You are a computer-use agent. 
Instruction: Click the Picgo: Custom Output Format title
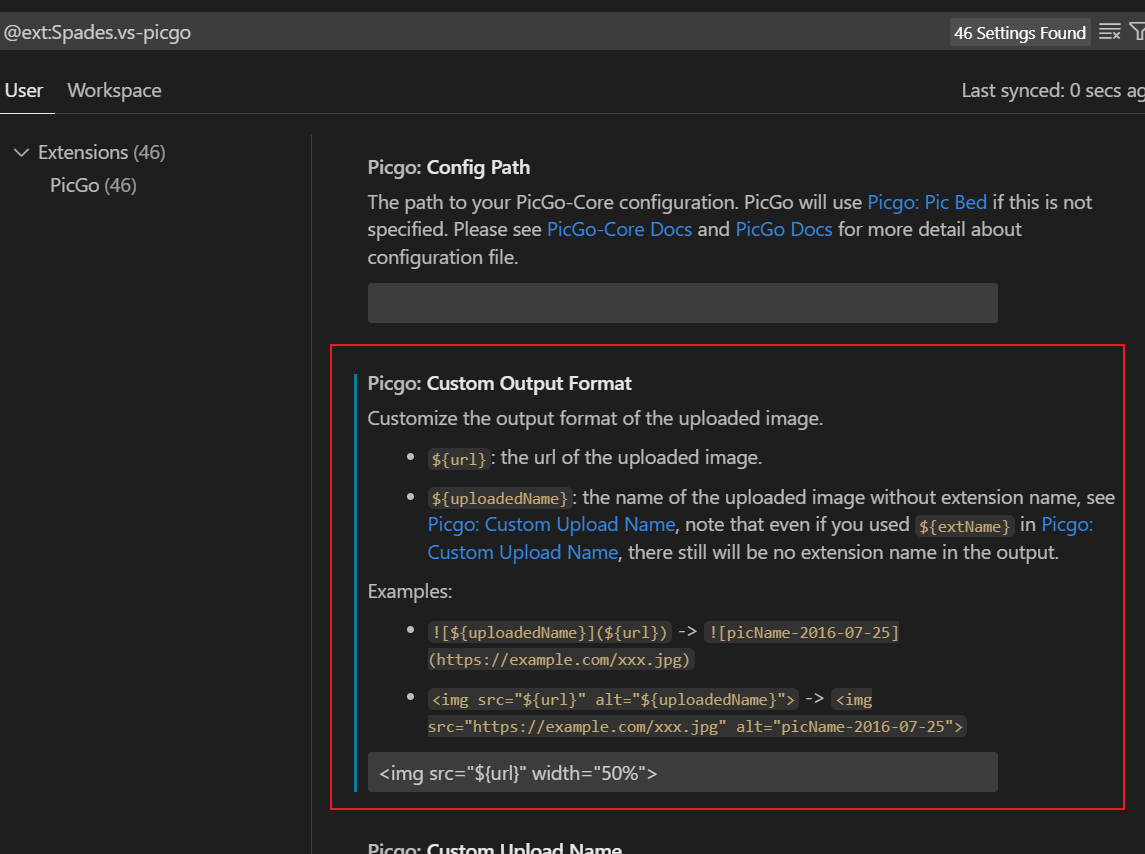(x=499, y=384)
